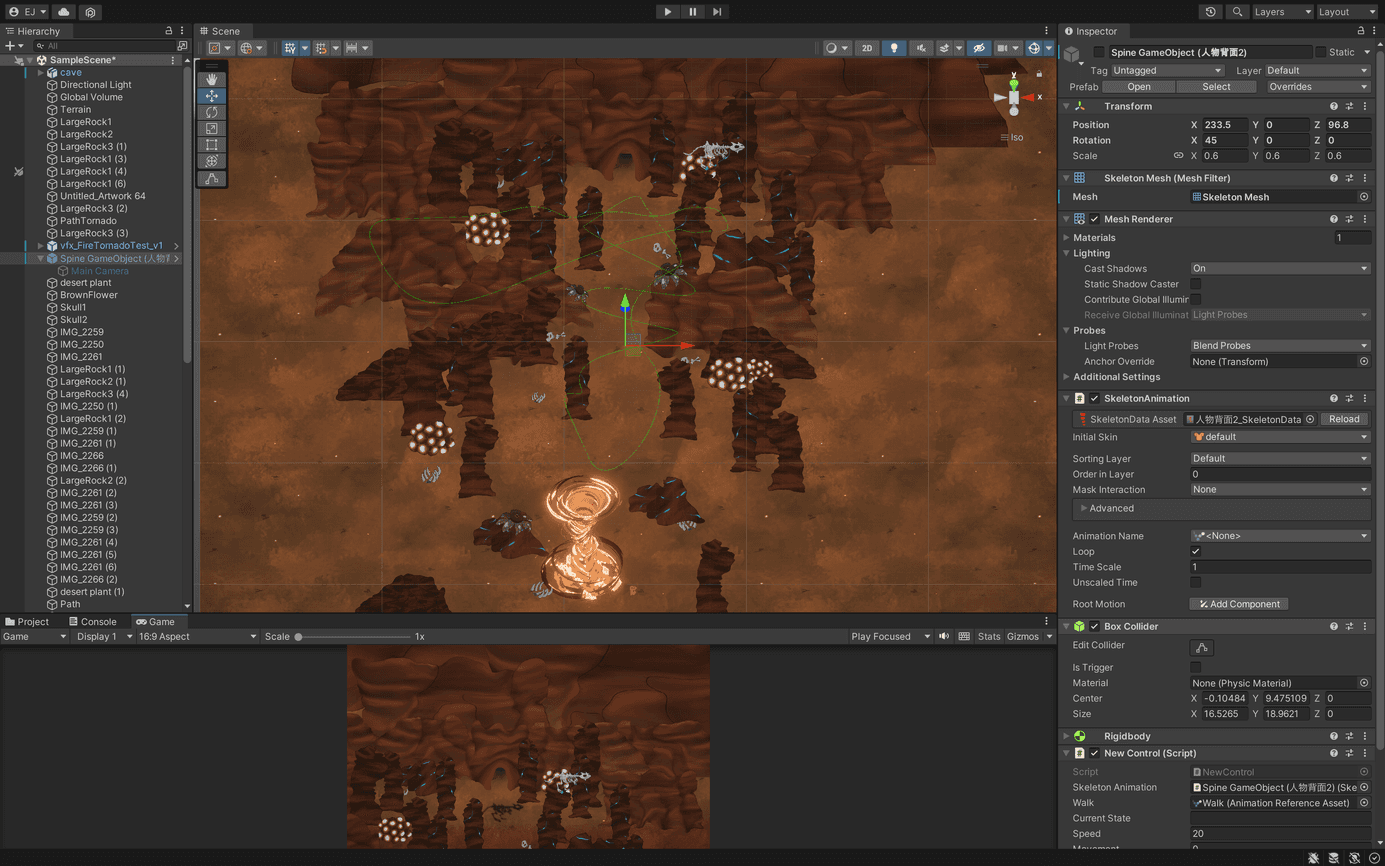Click the prefab Select button
This screenshot has width=1385, height=866.
click(1217, 87)
